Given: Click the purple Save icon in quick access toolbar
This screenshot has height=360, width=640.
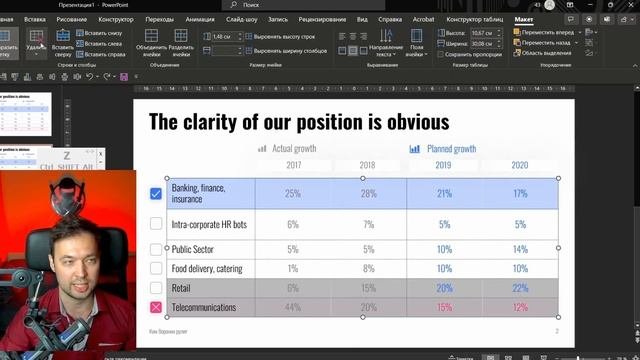Looking at the screenshot, I should [124, 77].
